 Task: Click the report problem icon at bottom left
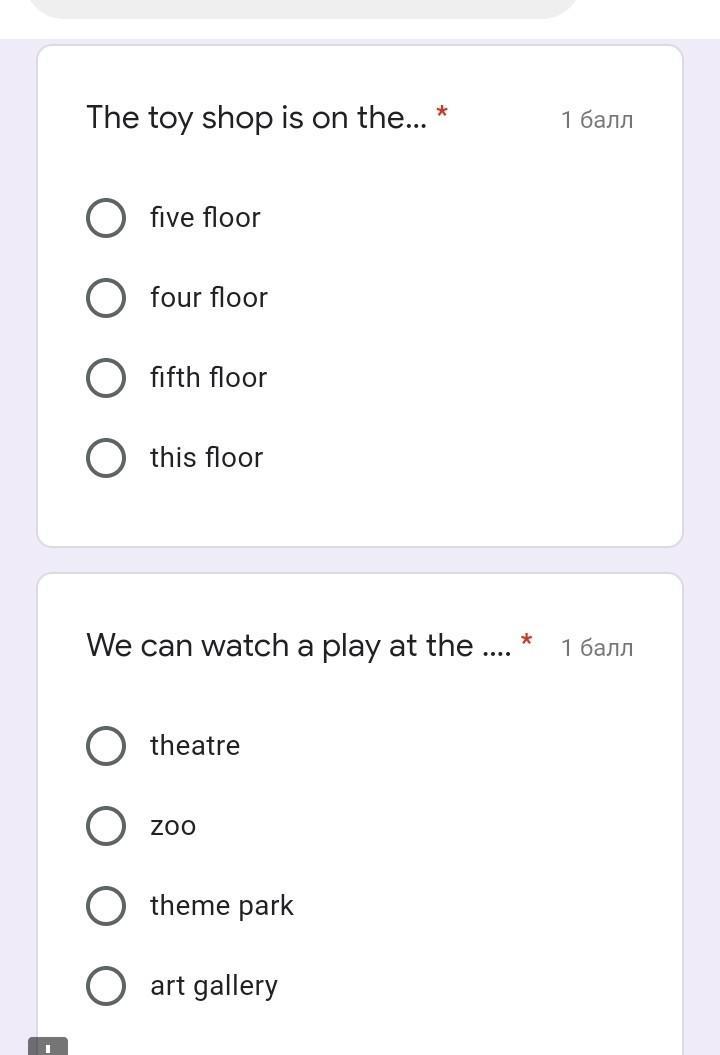pos(47,1047)
